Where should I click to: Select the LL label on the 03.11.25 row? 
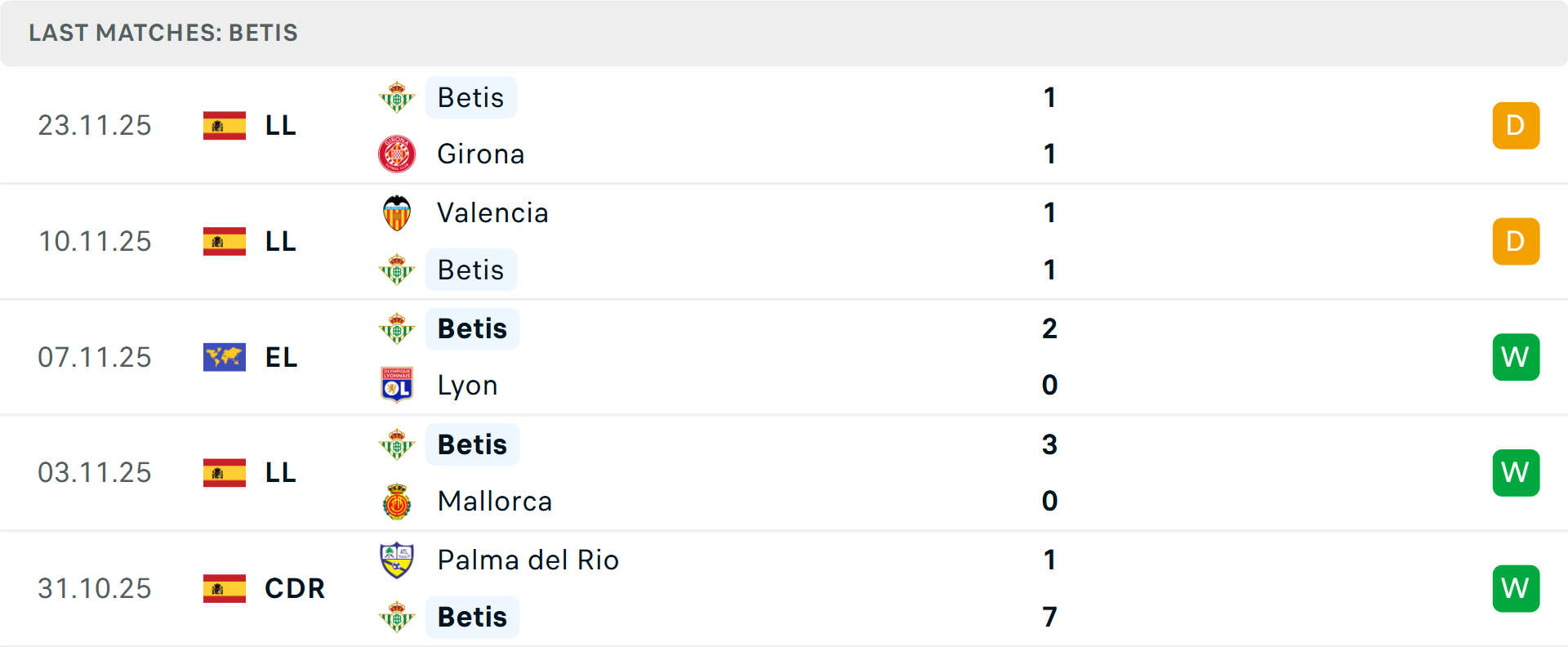(279, 472)
